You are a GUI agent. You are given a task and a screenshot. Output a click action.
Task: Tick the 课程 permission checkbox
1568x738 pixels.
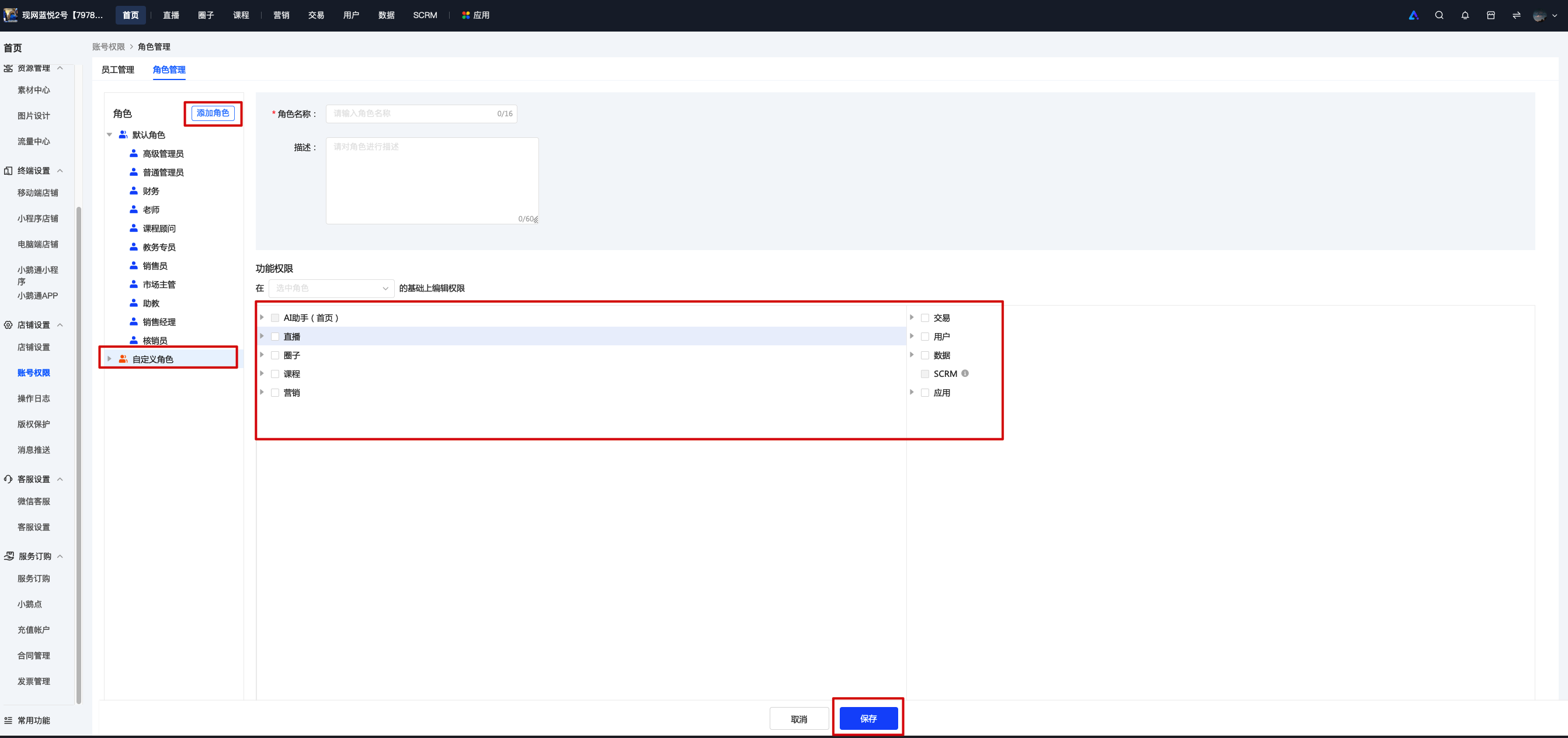275,374
